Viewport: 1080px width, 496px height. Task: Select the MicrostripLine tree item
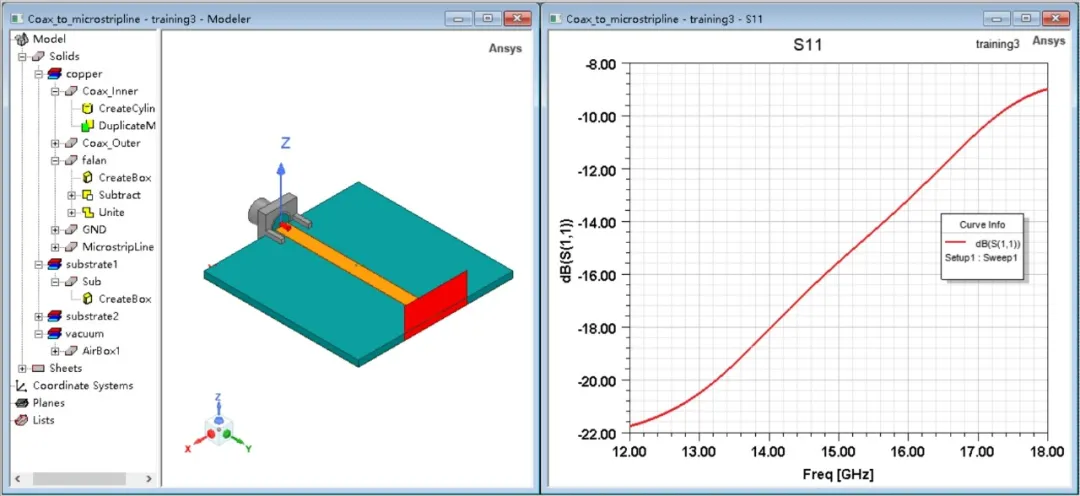tap(118, 247)
